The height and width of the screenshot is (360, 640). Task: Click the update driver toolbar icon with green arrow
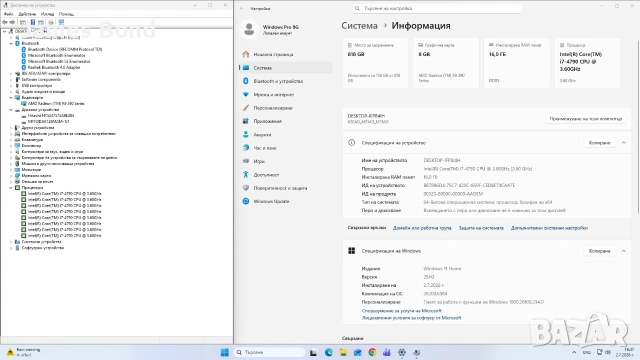coord(51,22)
